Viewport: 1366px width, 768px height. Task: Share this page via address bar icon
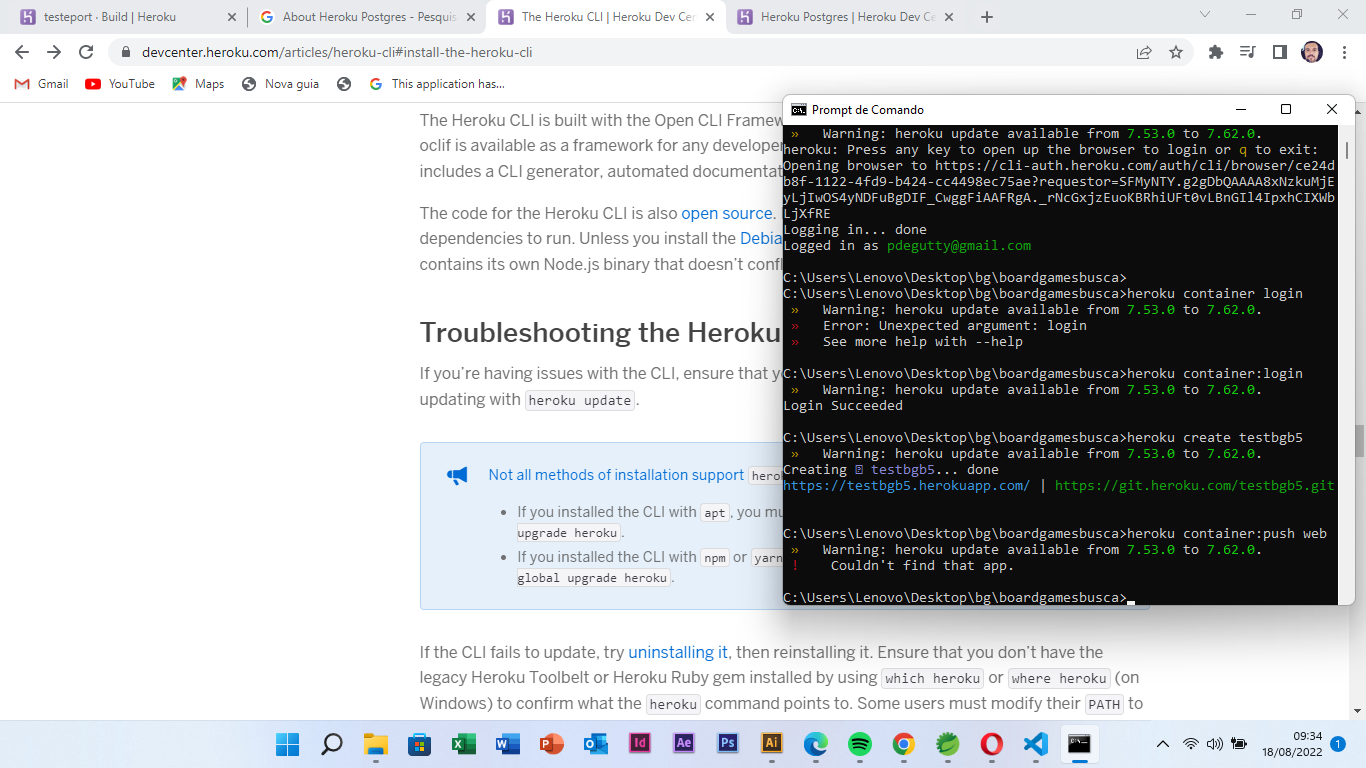[x=1144, y=52]
